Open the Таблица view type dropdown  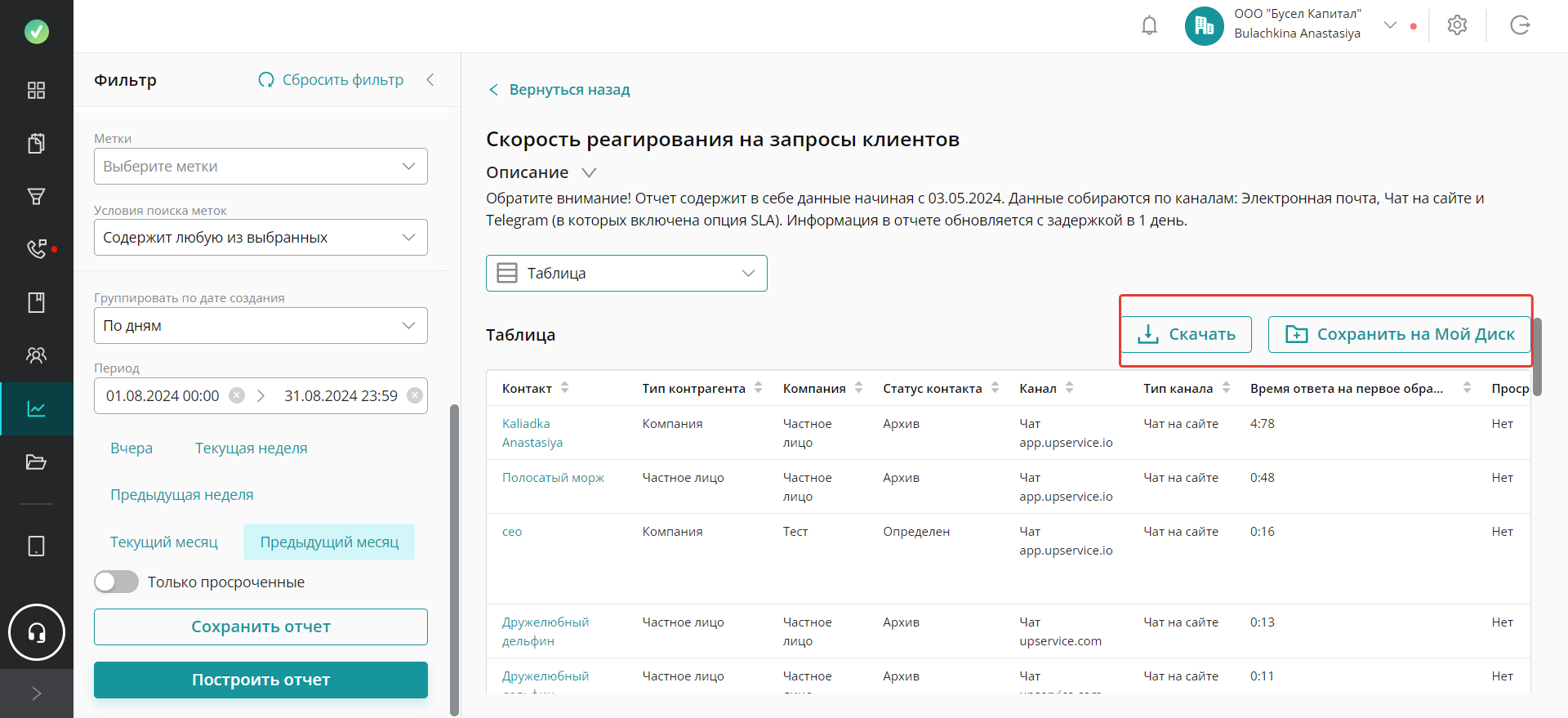tap(626, 273)
